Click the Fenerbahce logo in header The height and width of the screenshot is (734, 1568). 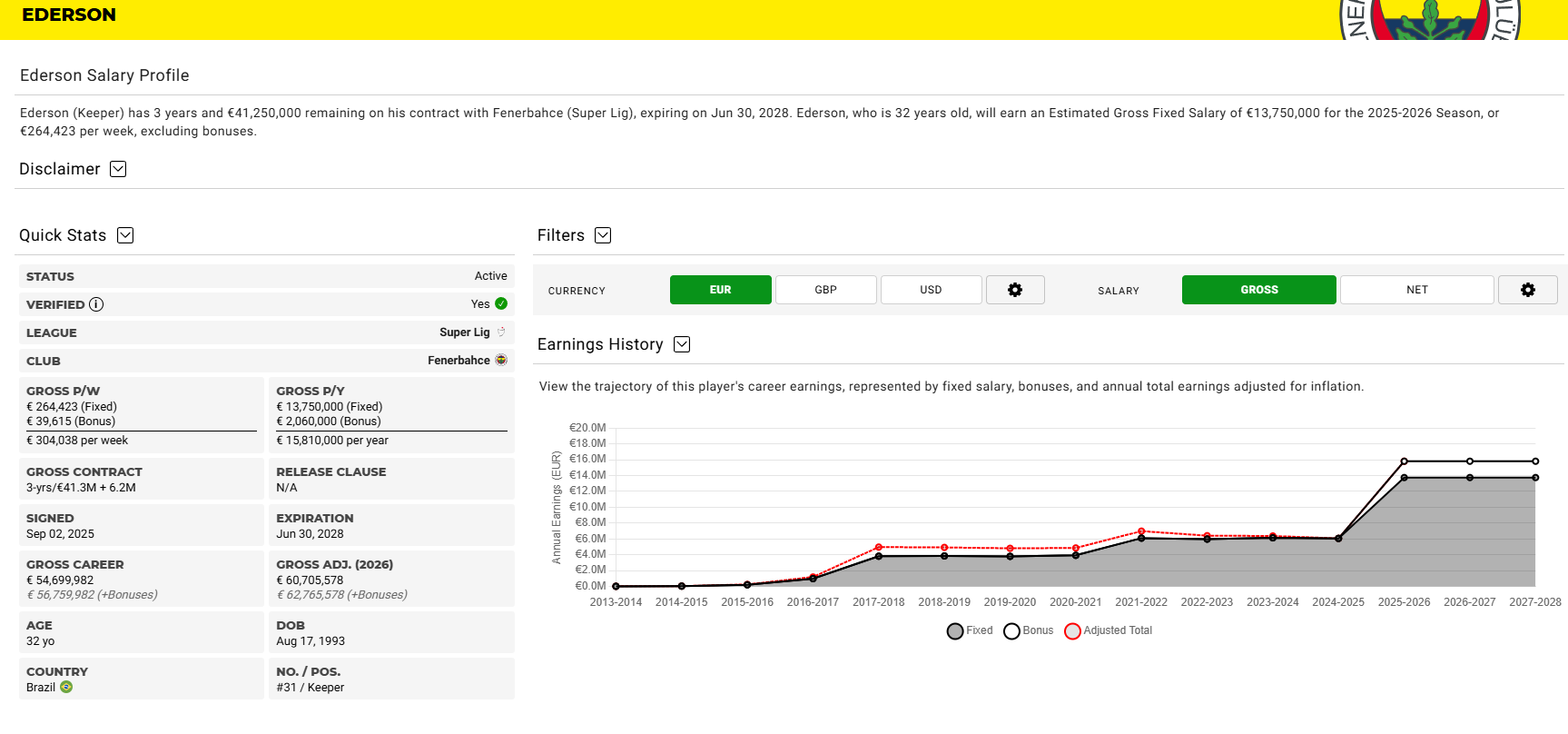click(1430, 20)
